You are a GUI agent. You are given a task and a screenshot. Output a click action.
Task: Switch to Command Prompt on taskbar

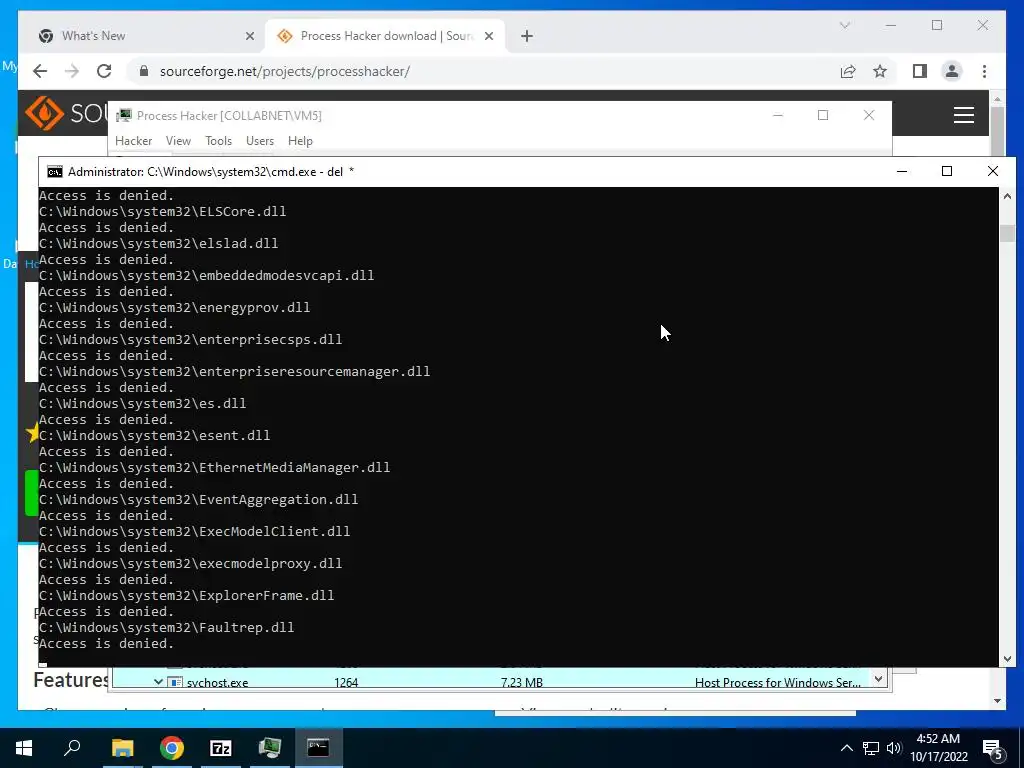tap(318, 748)
